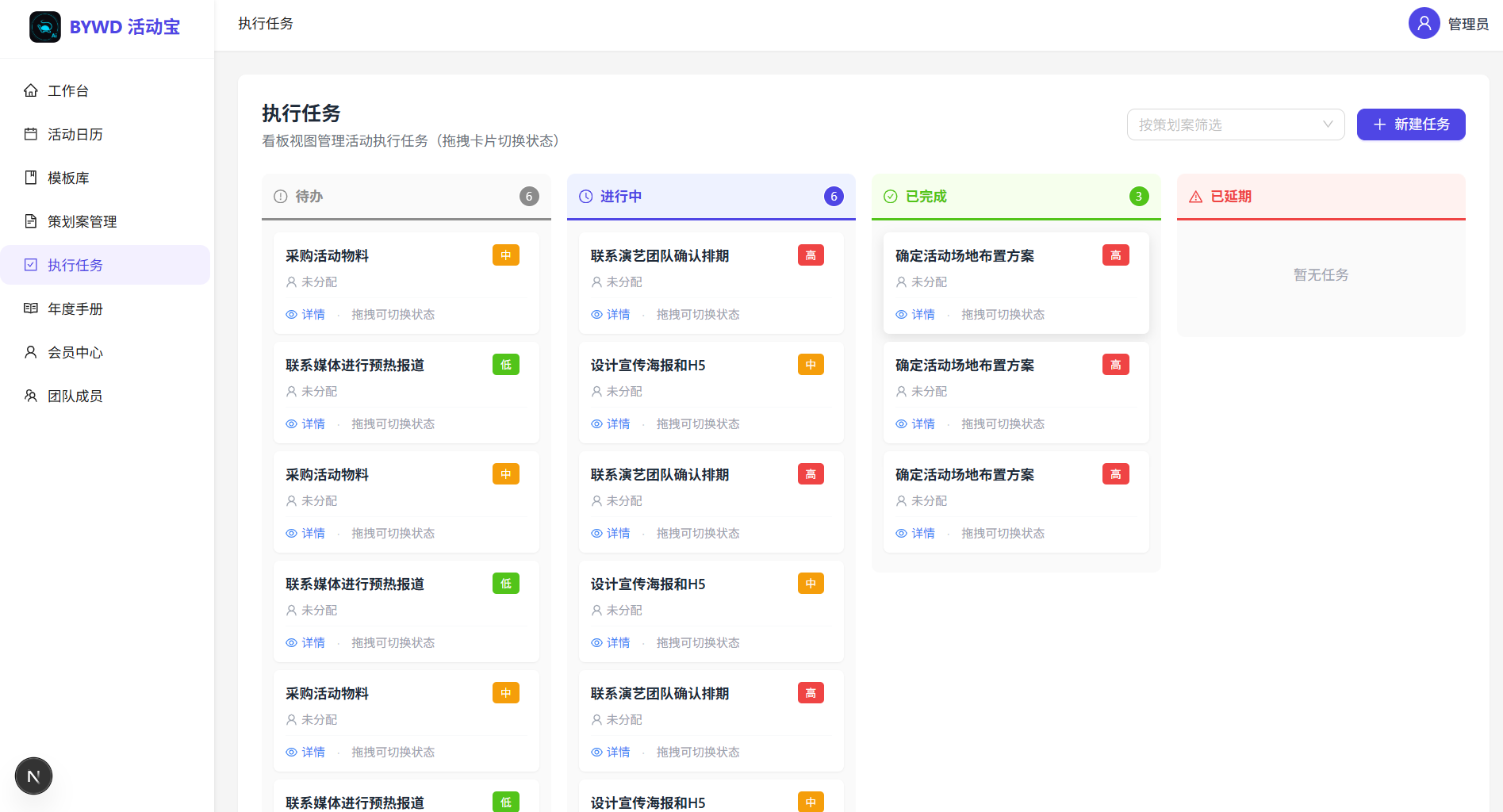This screenshot has width=1503, height=812.
Task: Click the first 确定活动场地布置方案 card title
Action: pyautogui.click(x=964, y=256)
